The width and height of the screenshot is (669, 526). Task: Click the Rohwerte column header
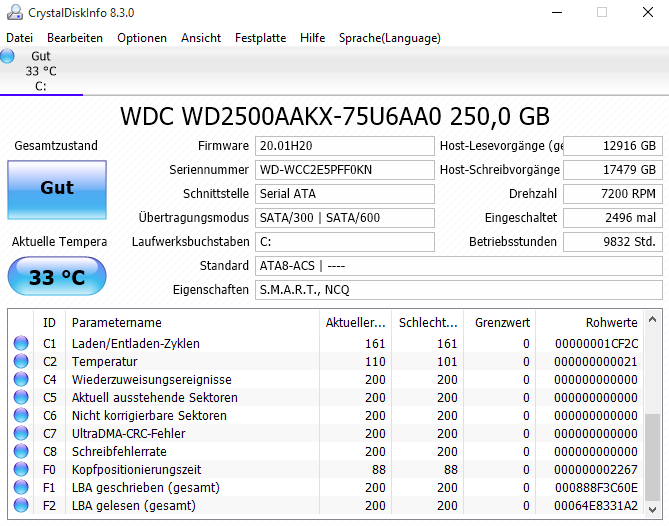(x=589, y=323)
